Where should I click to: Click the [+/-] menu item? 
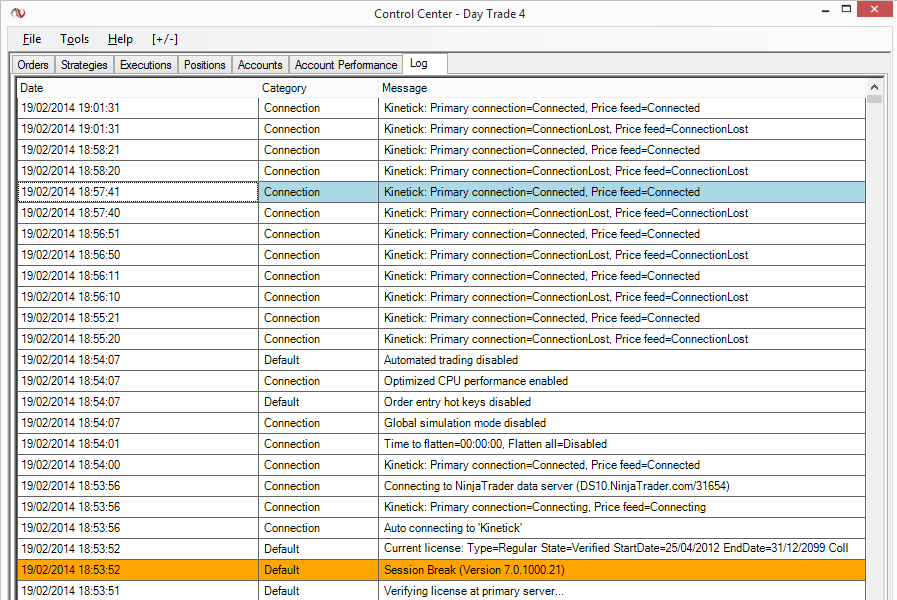165,39
